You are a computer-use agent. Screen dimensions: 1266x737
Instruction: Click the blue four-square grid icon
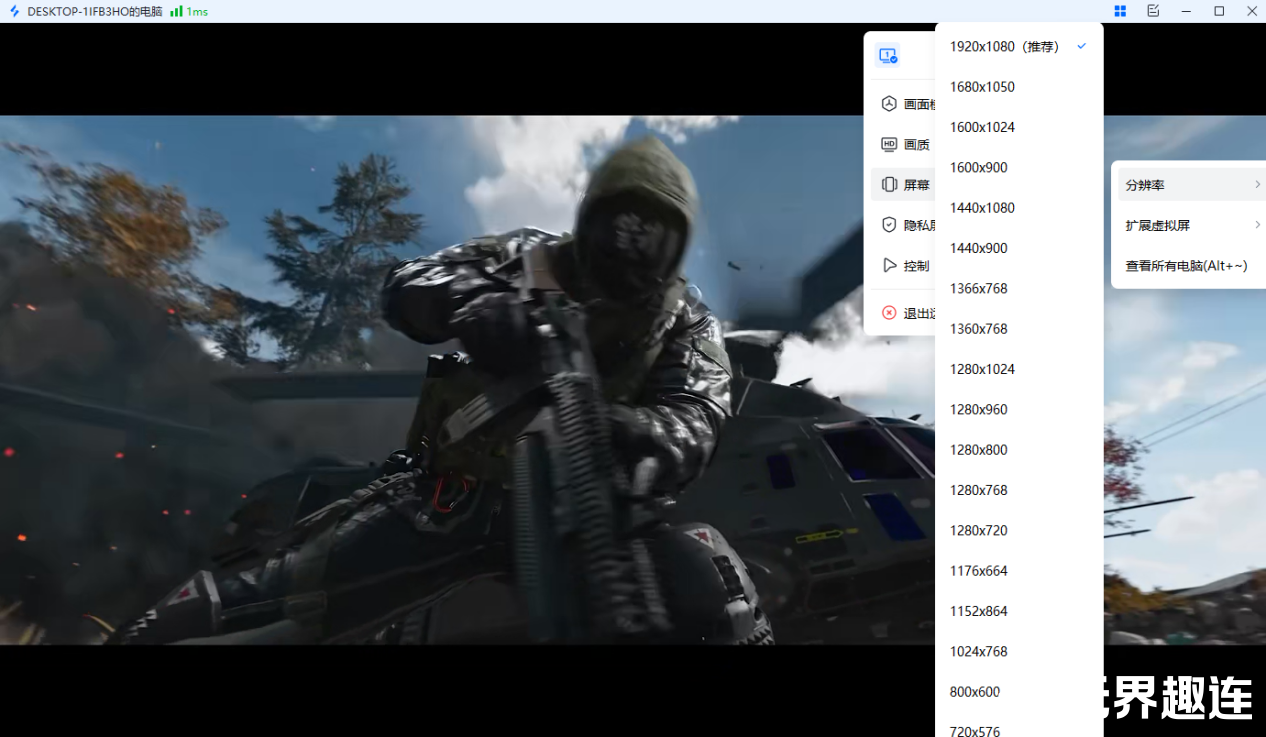click(1120, 11)
